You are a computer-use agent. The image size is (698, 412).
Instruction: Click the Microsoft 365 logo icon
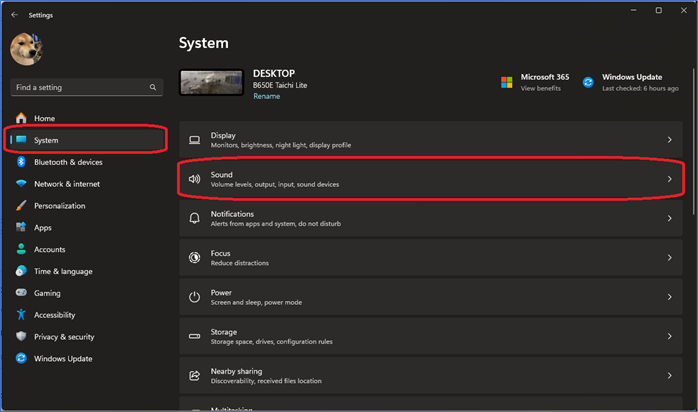tap(507, 82)
